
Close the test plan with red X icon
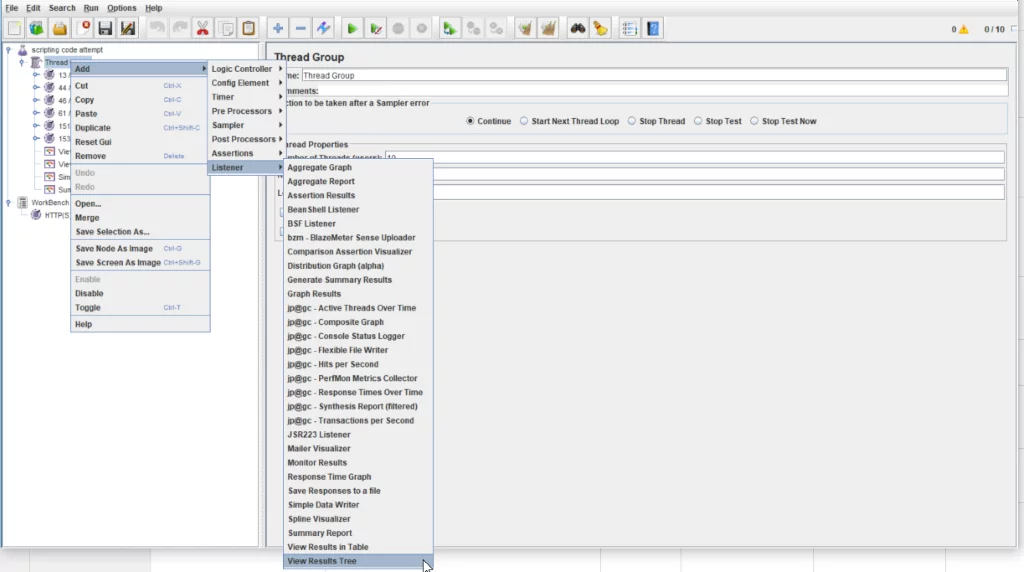pos(83,29)
